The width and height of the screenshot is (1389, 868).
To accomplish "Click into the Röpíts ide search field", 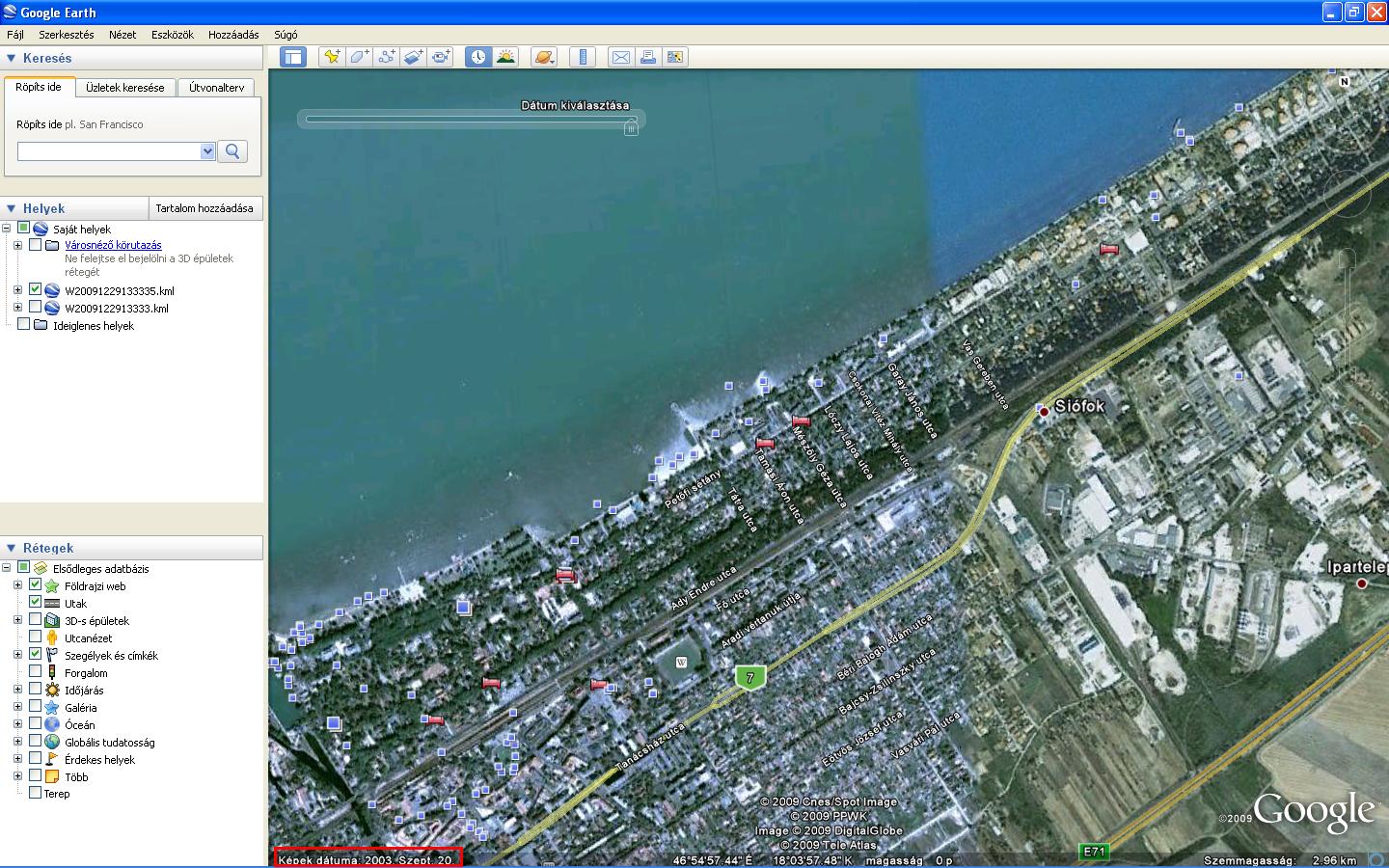I will tap(109, 151).
